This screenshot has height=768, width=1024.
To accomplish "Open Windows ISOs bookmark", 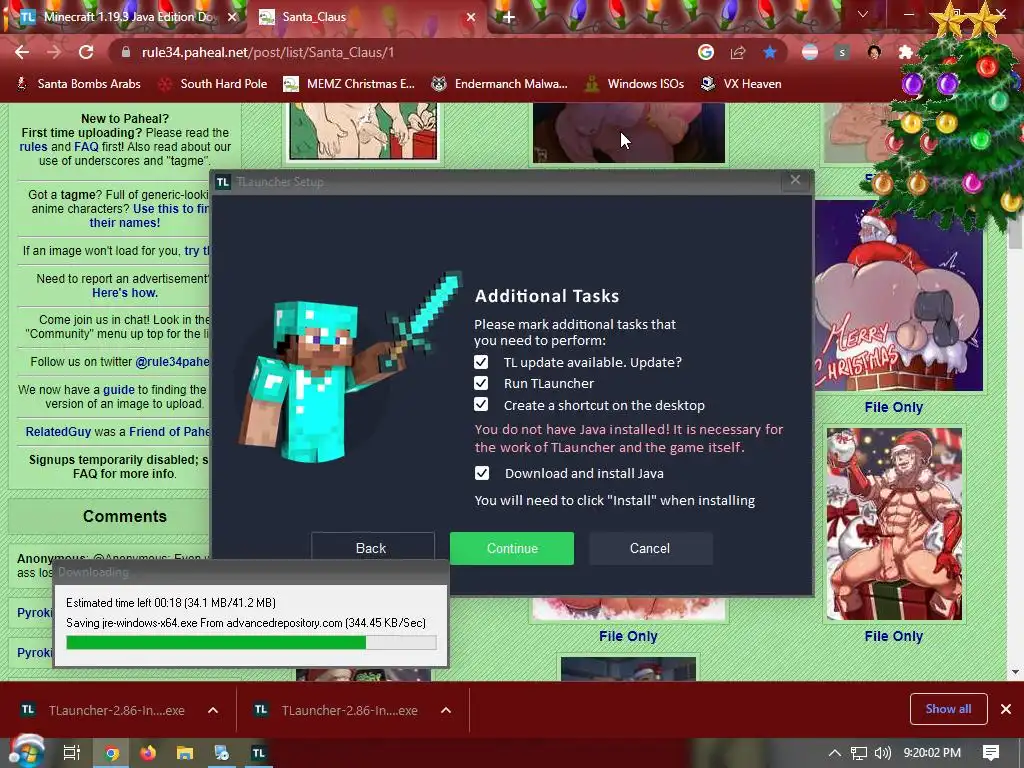I will point(634,84).
